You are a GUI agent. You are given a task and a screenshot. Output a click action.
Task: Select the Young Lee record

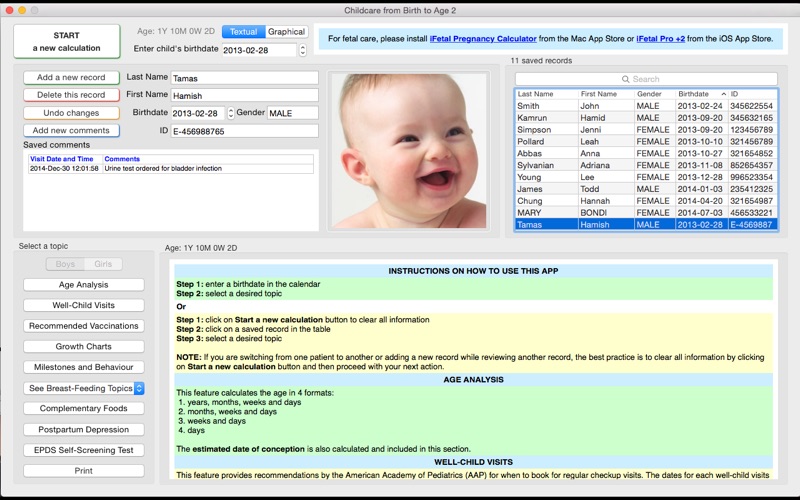point(646,177)
